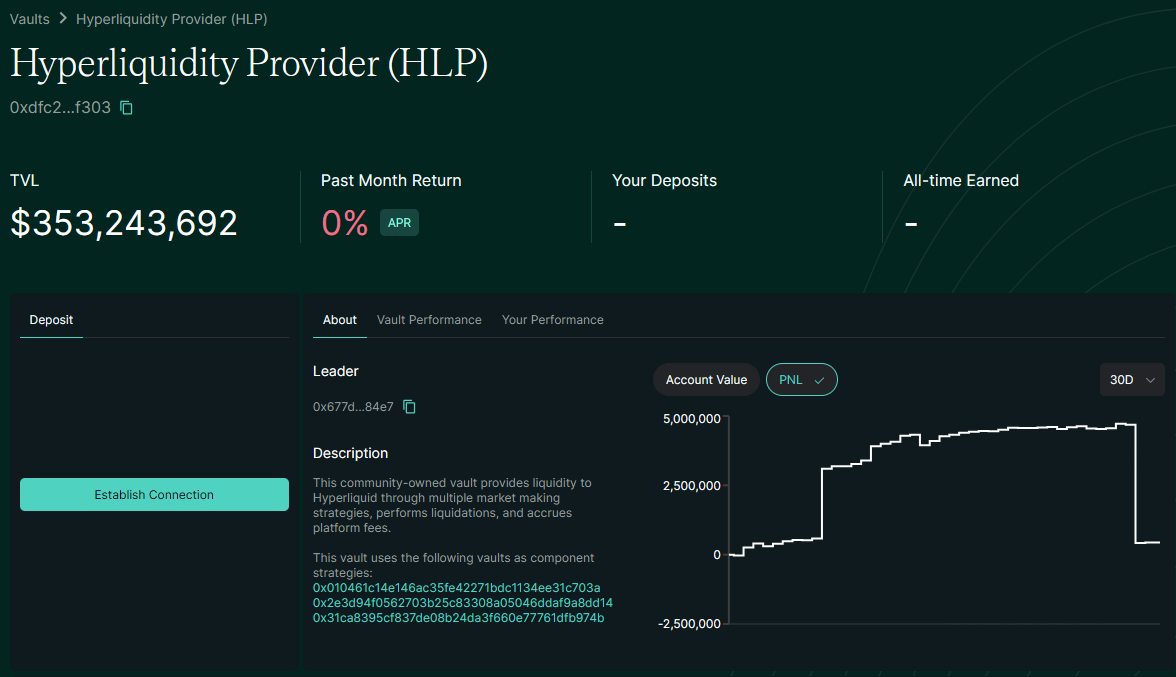
Task: Click the All-time Earned label
Action: pyautogui.click(x=961, y=181)
